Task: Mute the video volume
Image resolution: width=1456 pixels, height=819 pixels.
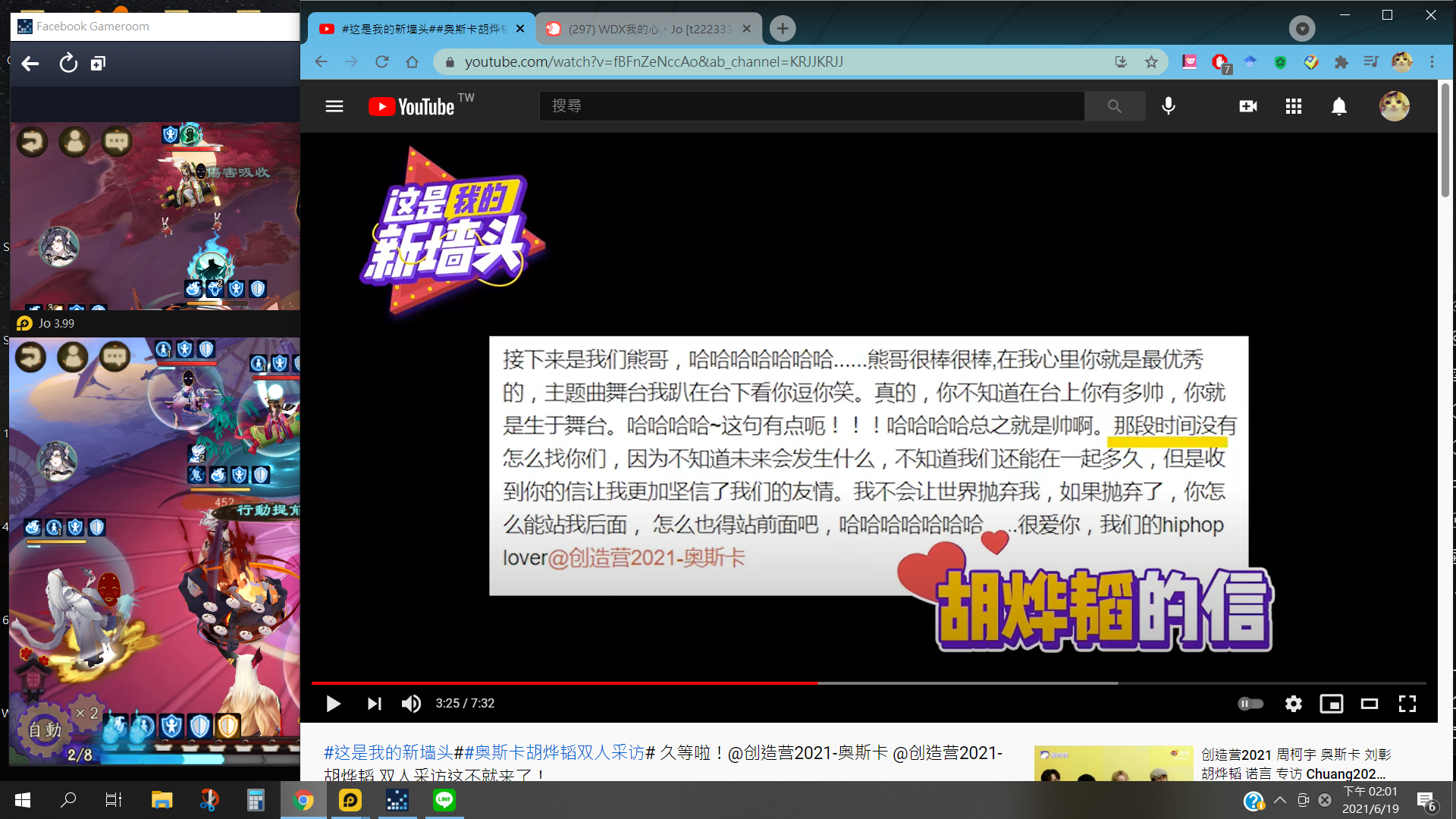Action: (x=411, y=704)
